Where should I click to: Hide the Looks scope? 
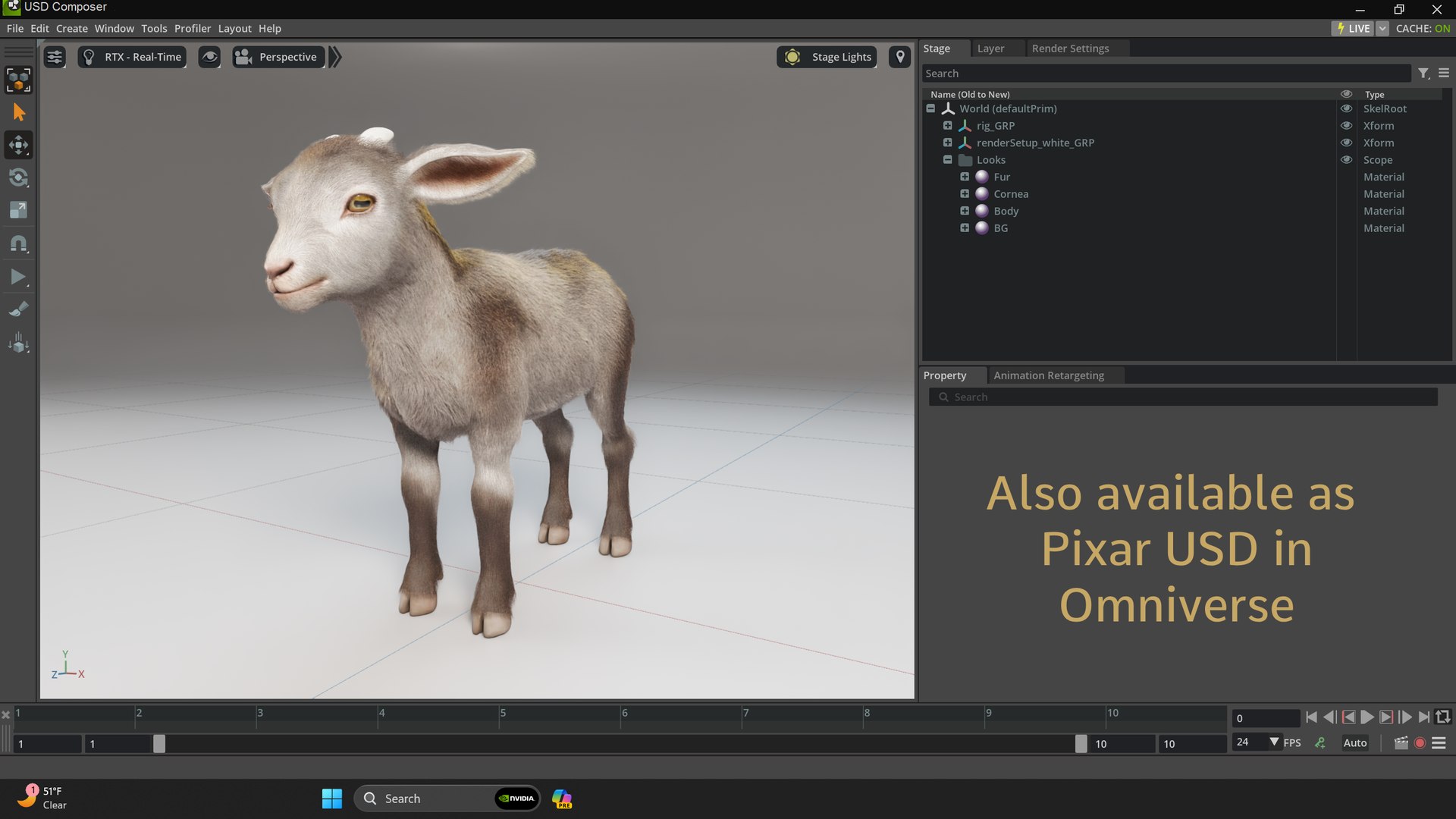[x=1346, y=160]
